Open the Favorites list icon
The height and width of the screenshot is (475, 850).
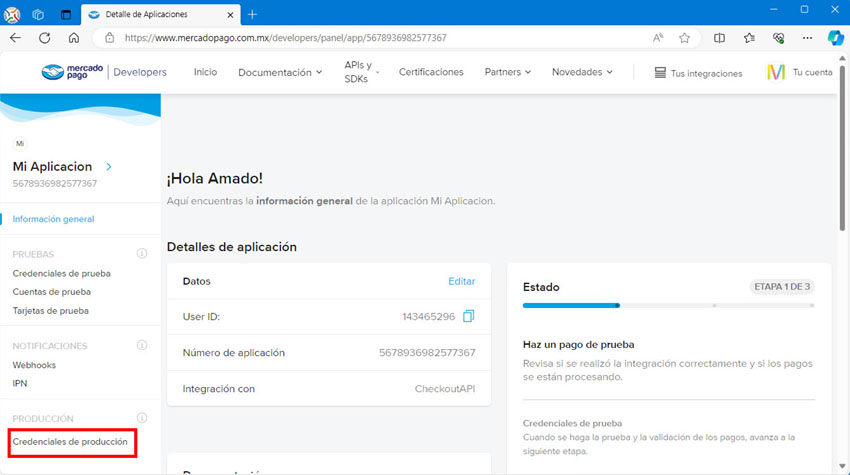click(749, 38)
